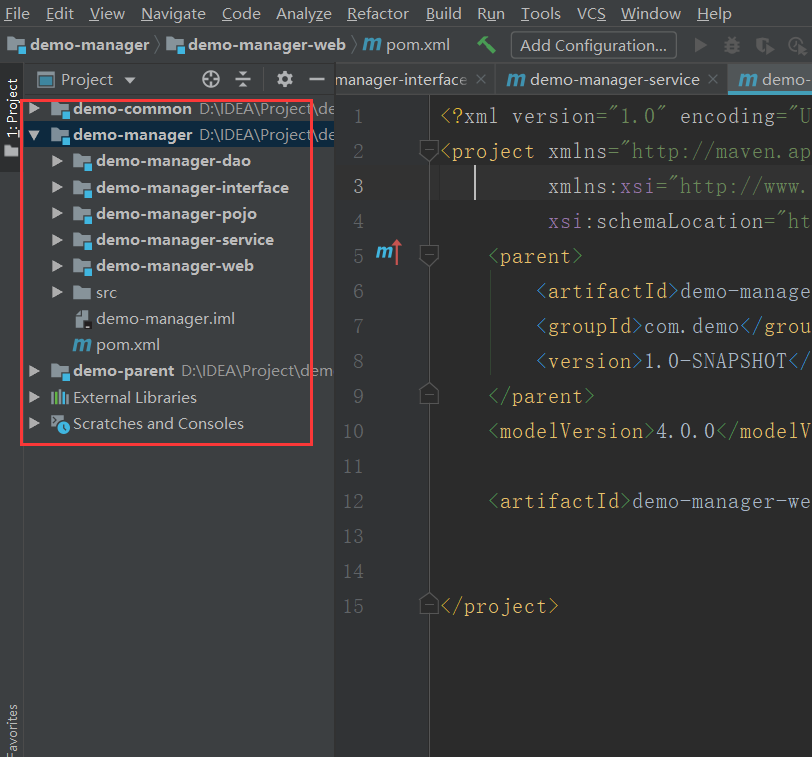The image size is (812, 757).
Task: Click the Maven icon of pom.xml breadcrumb
Action: click(x=372, y=45)
